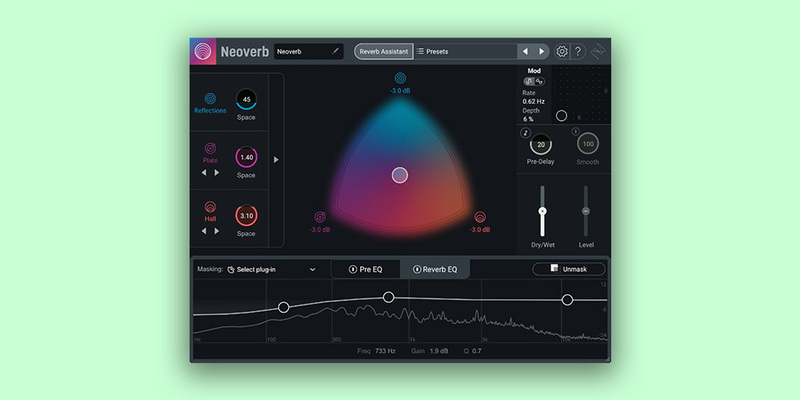
Task: Select the next Hall type arrow
Action: 217,230
